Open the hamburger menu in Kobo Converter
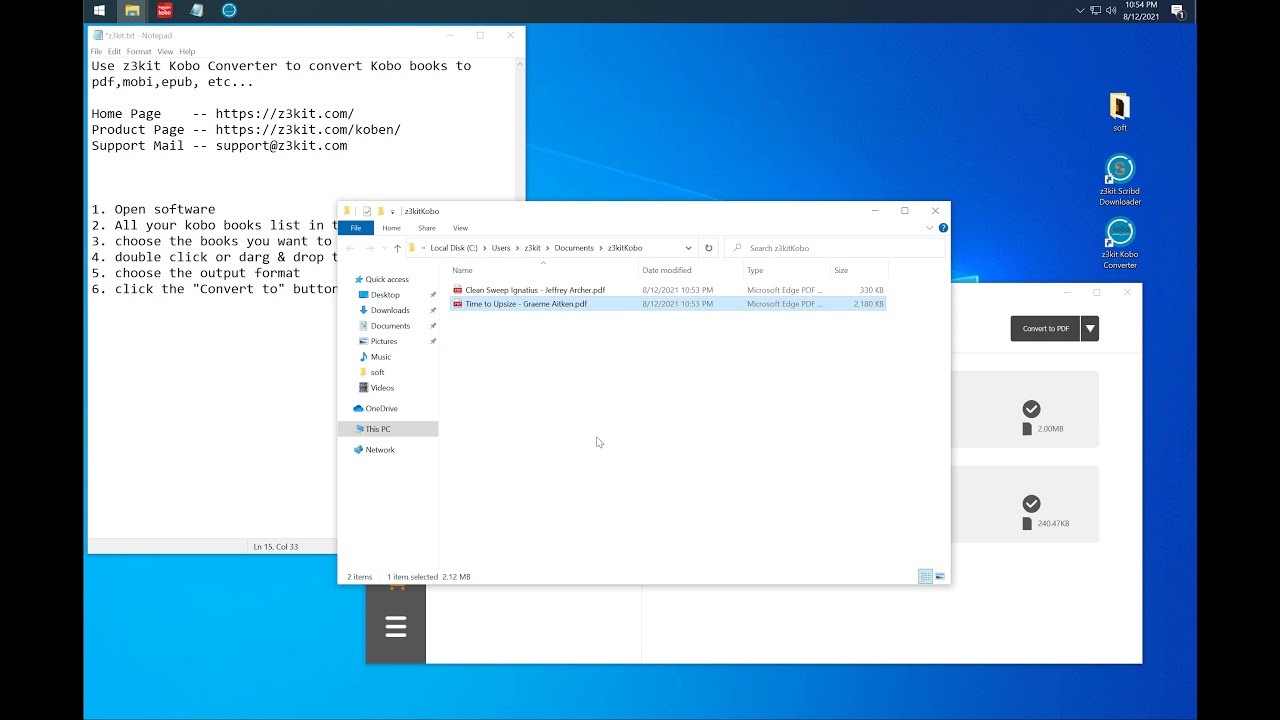This screenshot has width=1280, height=720. click(396, 627)
